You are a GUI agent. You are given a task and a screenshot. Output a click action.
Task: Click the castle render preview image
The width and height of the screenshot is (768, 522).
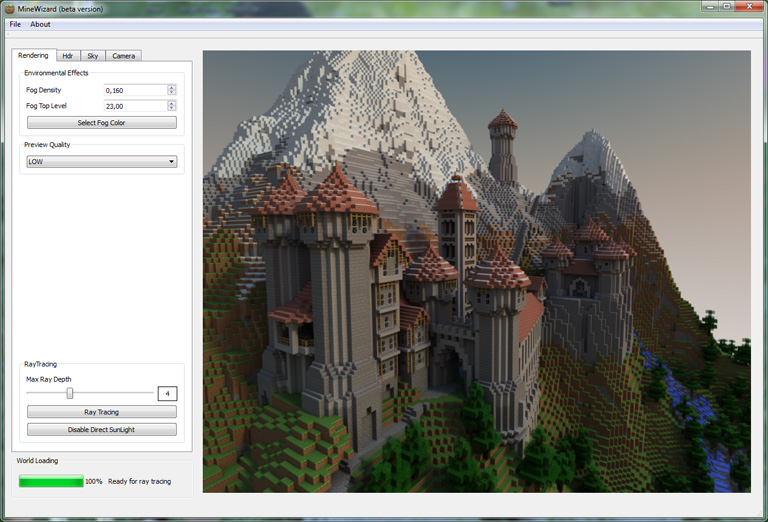tap(477, 271)
